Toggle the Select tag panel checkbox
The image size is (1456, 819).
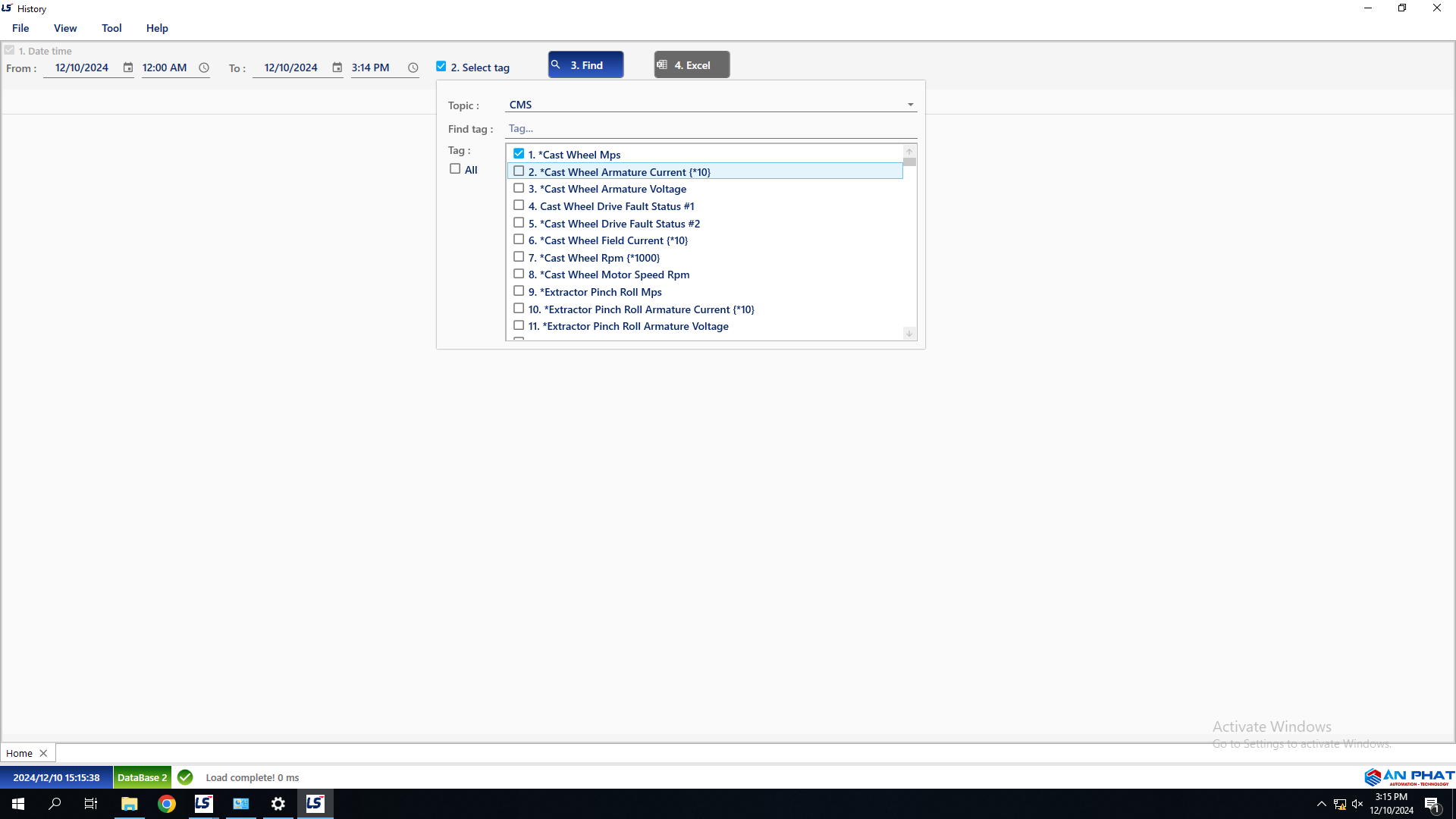tap(441, 67)
